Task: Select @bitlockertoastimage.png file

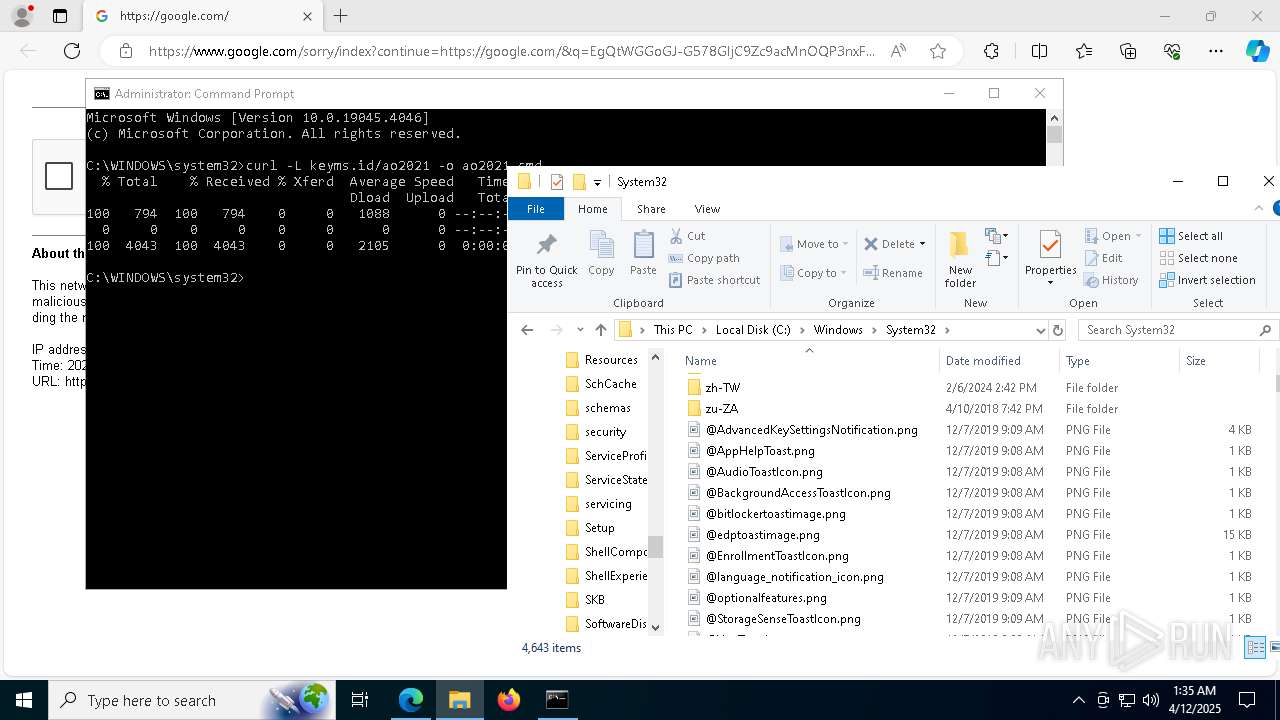Action: (775, 514)
